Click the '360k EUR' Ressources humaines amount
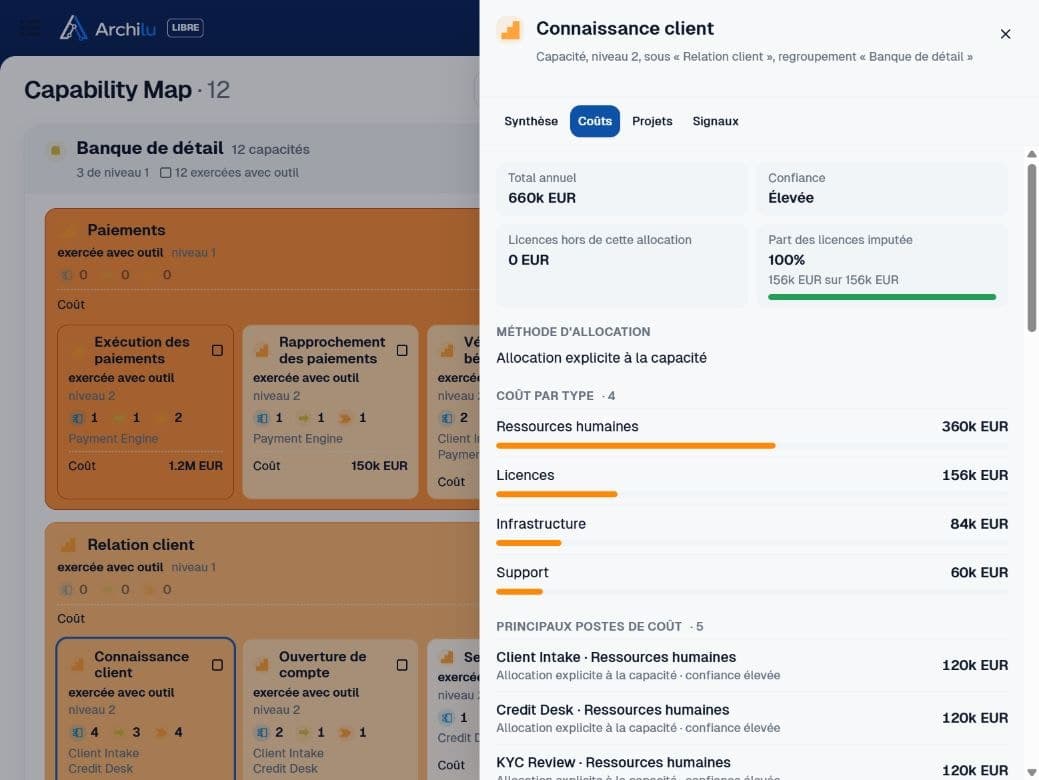The image size is (1039, 780). 975,427
